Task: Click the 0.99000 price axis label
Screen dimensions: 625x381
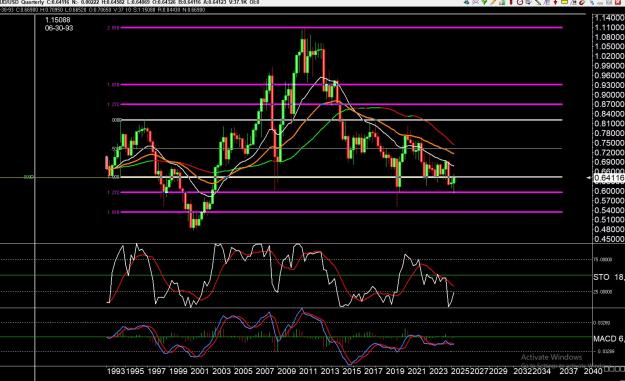Action: [609, 66]
